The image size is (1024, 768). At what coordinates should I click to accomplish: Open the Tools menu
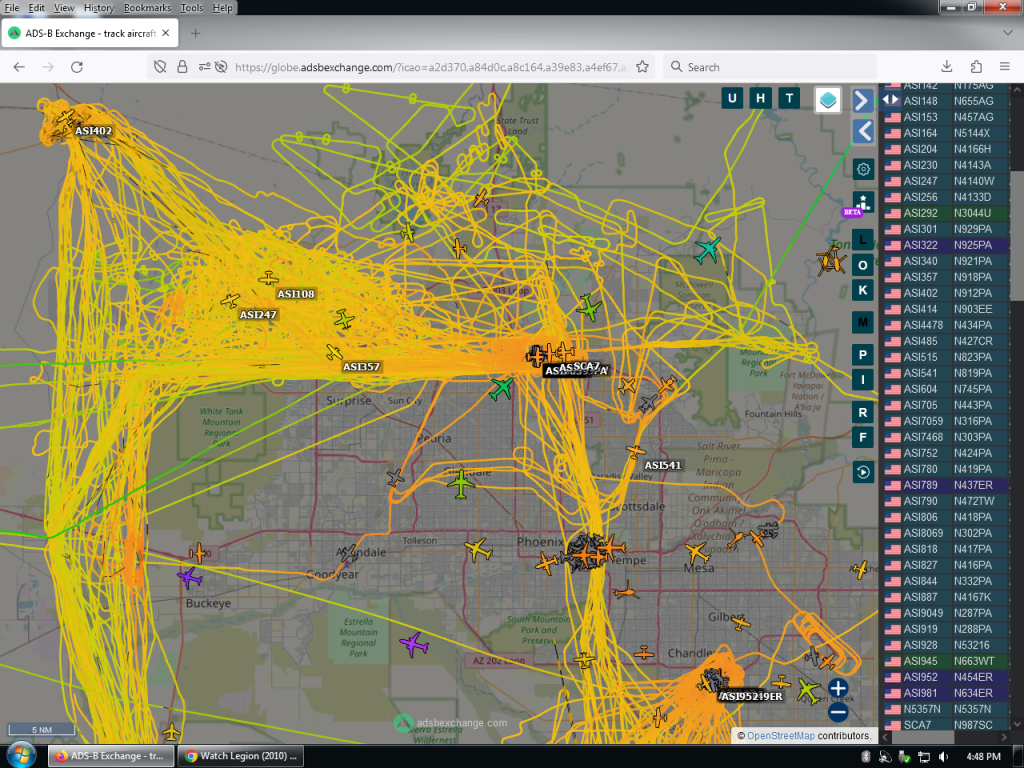[x=191, y=8]
